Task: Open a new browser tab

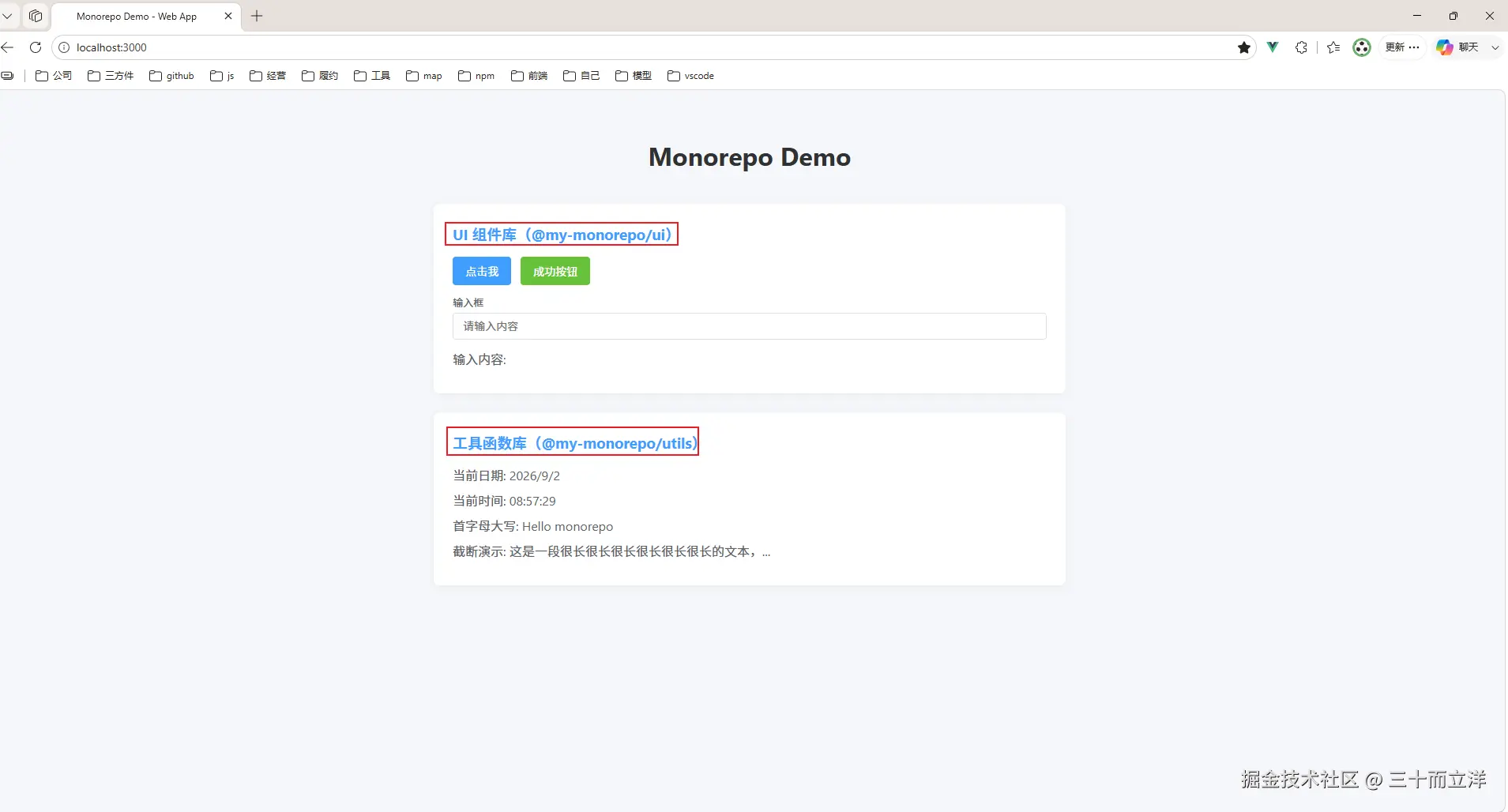Action: (257, 16)
